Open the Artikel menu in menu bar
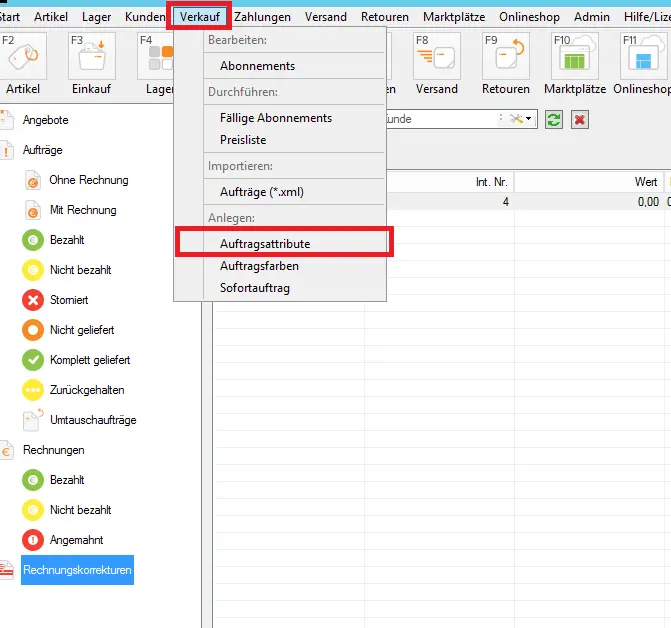Screen dimensions: 671x628 click(x=51, y=17)
